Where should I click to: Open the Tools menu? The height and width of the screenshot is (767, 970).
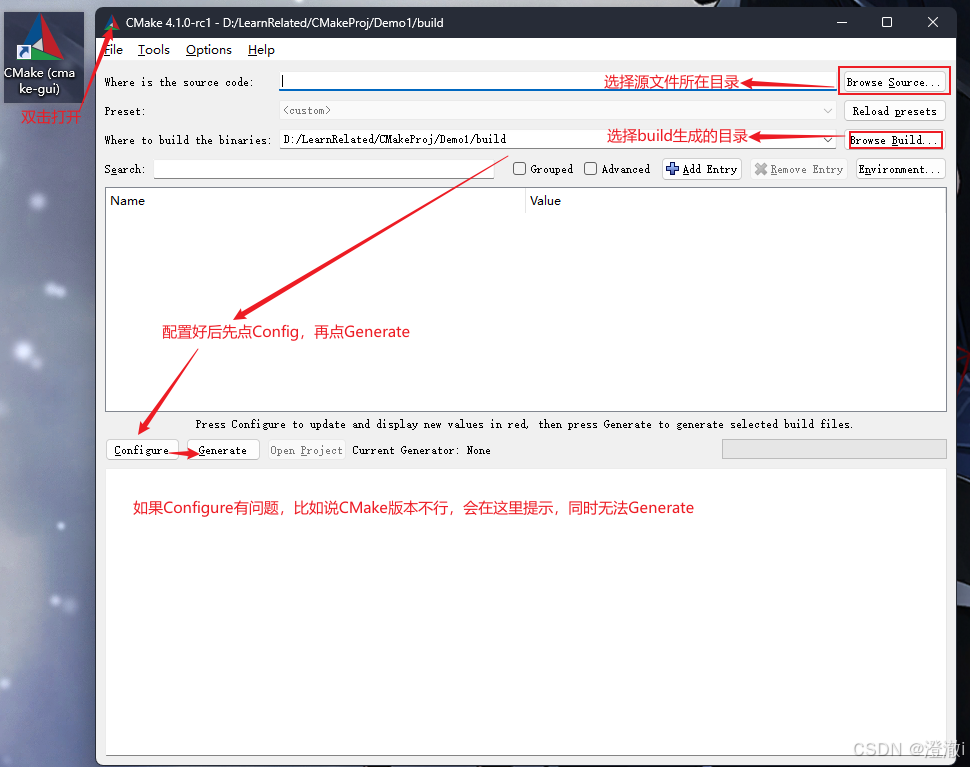[x=153, y=50]
